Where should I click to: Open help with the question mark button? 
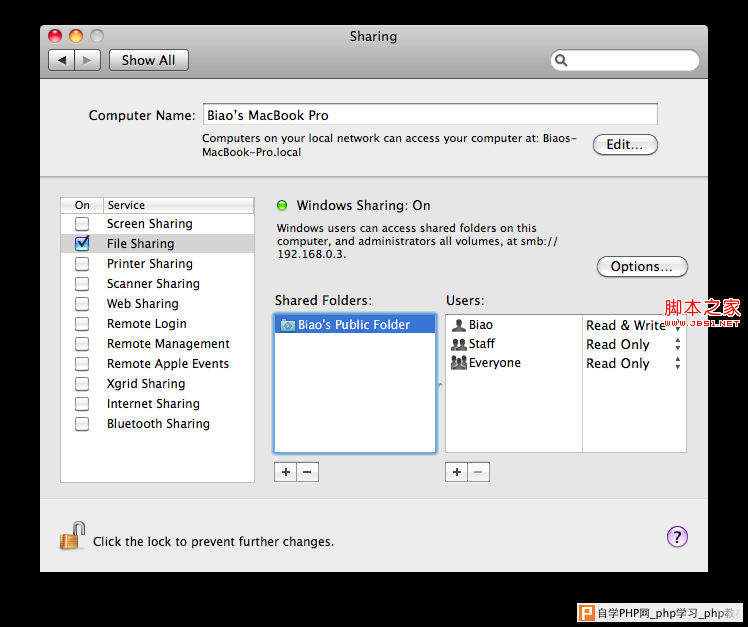[677, 536]
